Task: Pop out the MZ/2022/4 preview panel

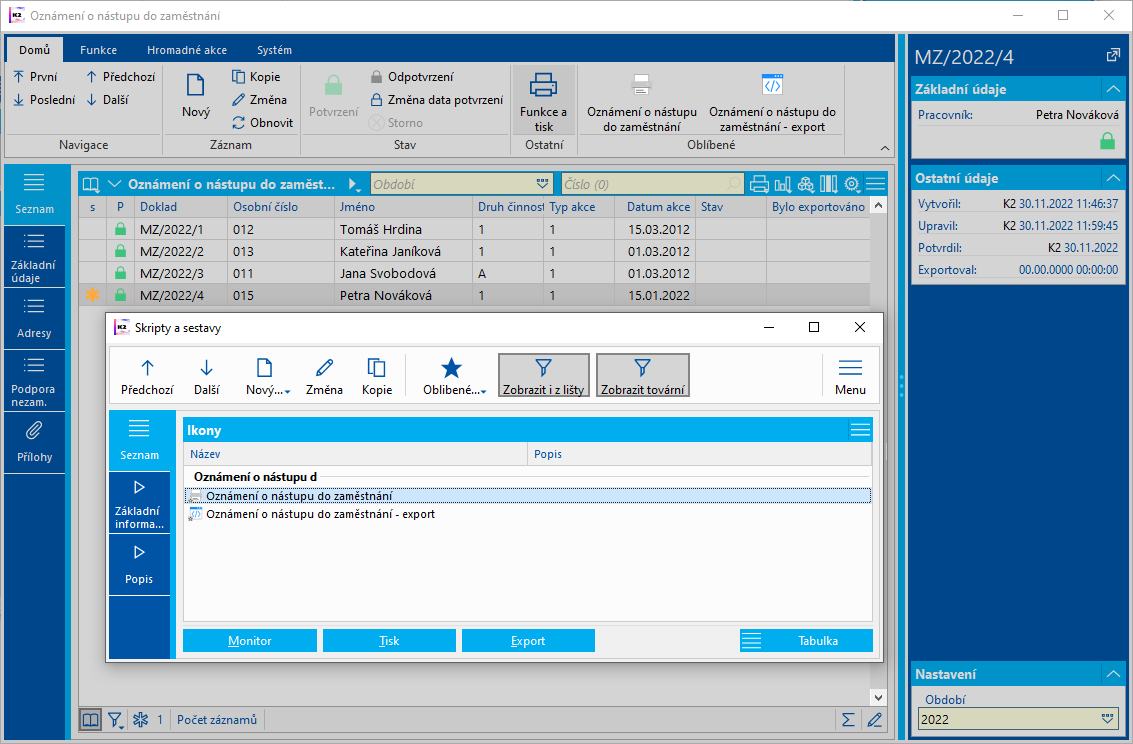Action: [1113, 56]
